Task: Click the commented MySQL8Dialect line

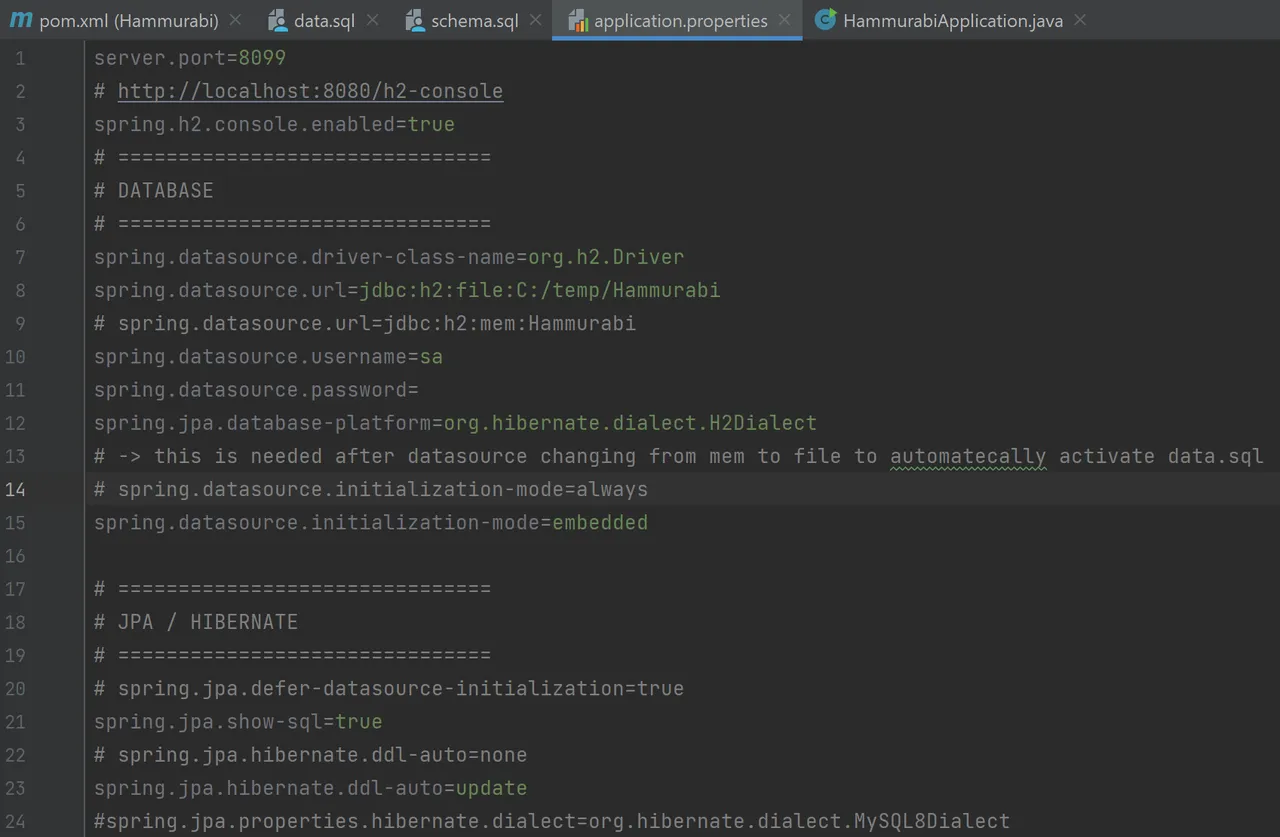Action: click(552, 821)
